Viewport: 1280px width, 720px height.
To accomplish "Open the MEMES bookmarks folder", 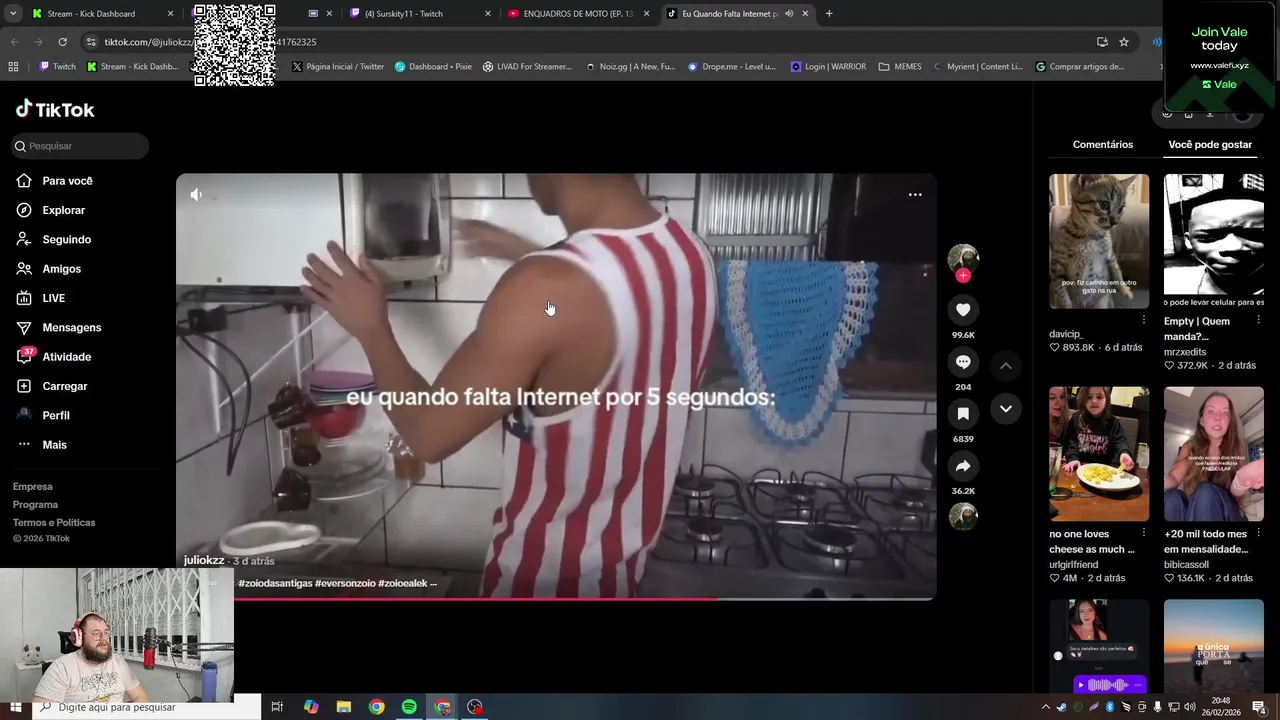I will click(900, 67).
